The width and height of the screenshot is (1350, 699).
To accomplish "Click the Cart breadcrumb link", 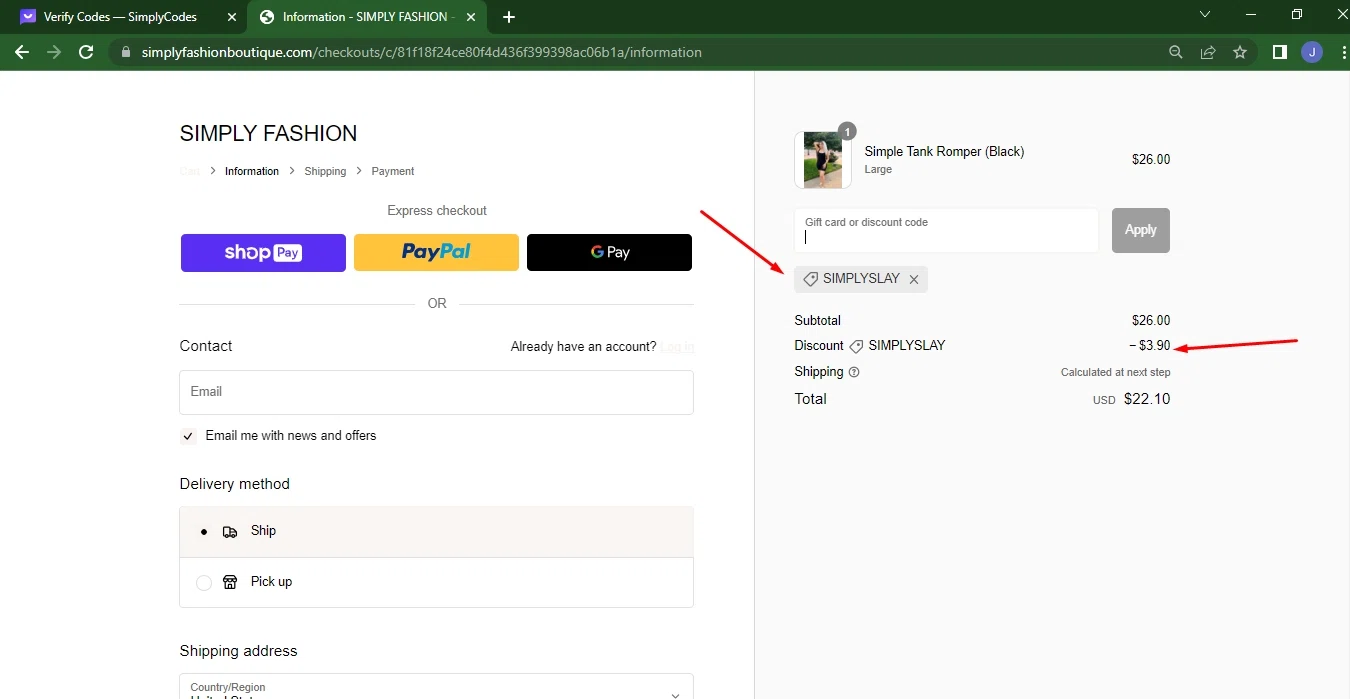I will point(189,171).
